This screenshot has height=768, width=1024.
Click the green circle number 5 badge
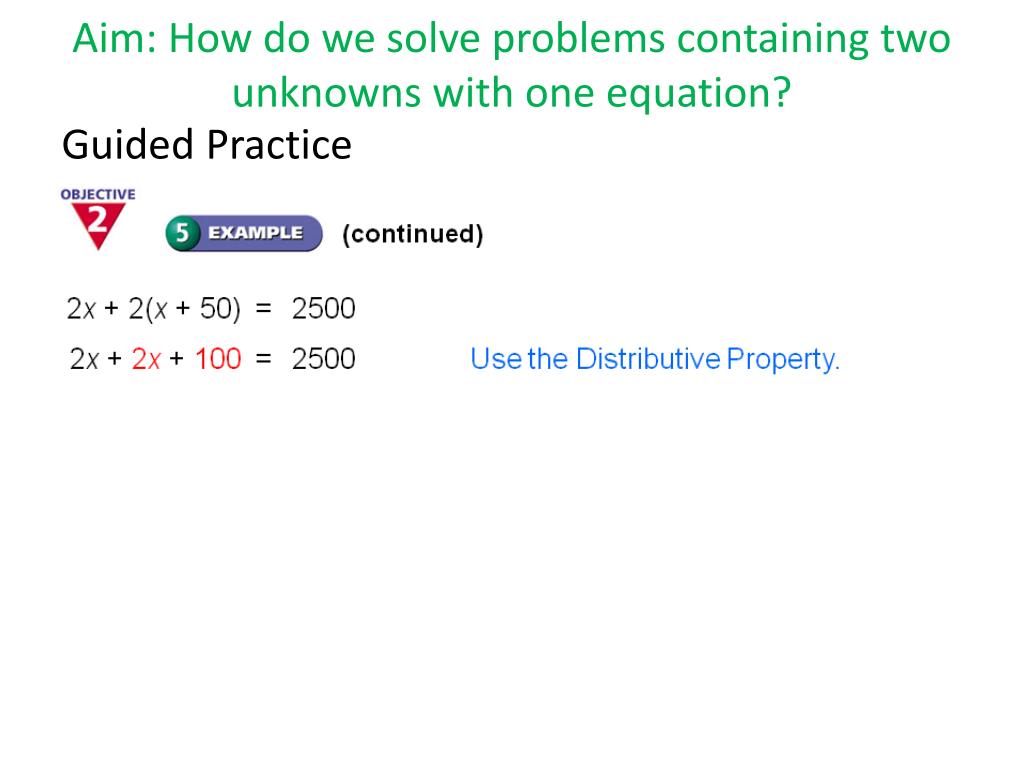pyautogui.click(x=182, y=233)
